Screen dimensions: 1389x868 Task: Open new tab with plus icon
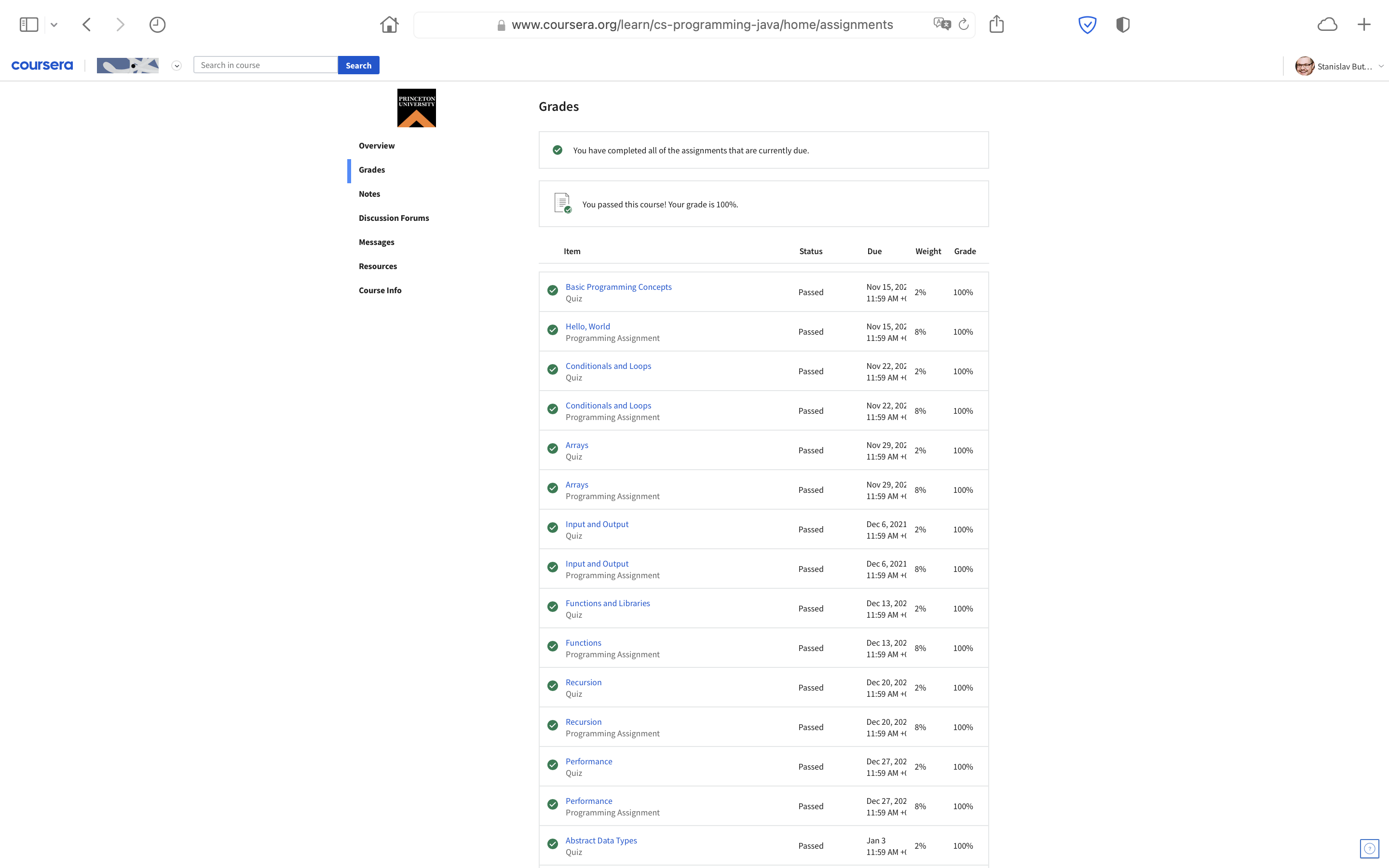[x=1364, y=25]
